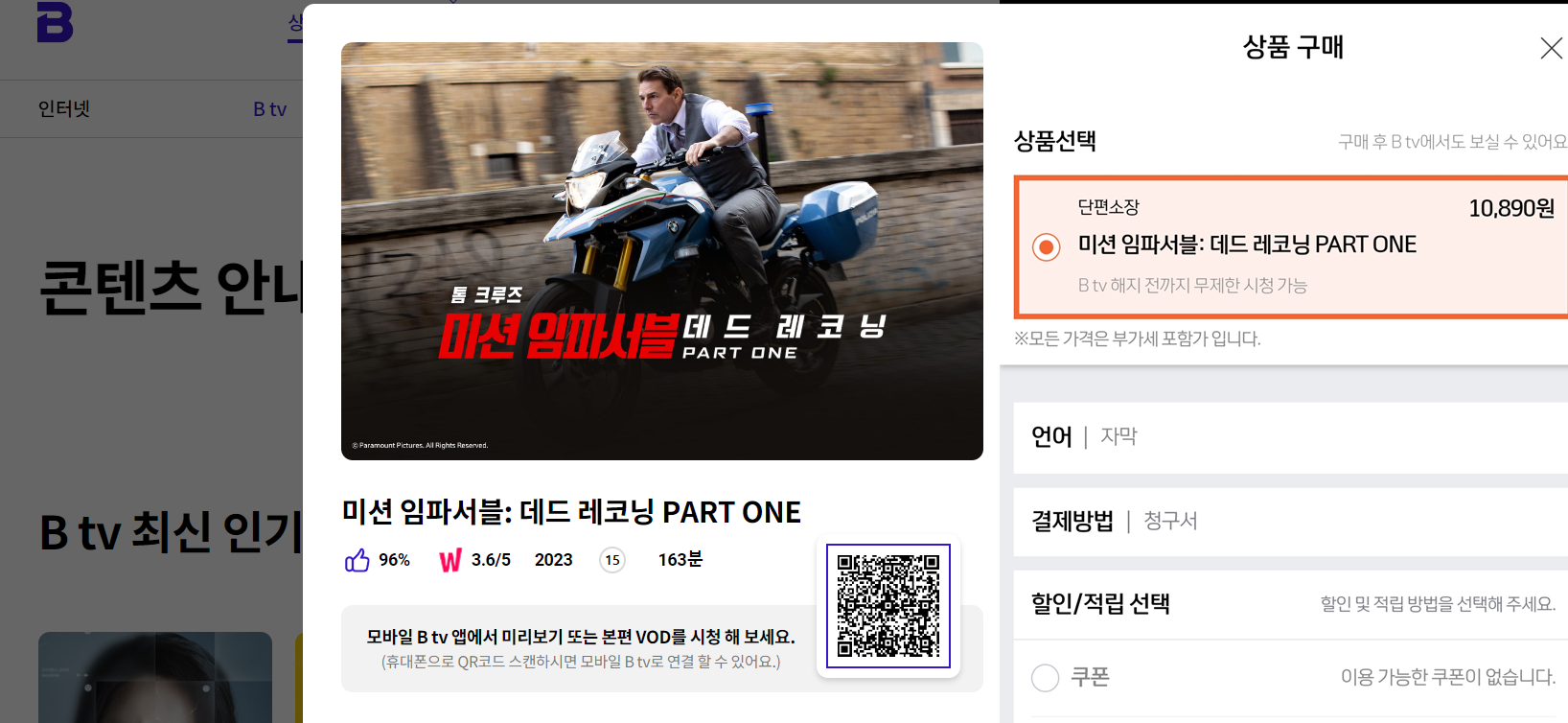Click the Watcha W rating logo
This screenshot has height=723, width=1568.
coord(450,560)
